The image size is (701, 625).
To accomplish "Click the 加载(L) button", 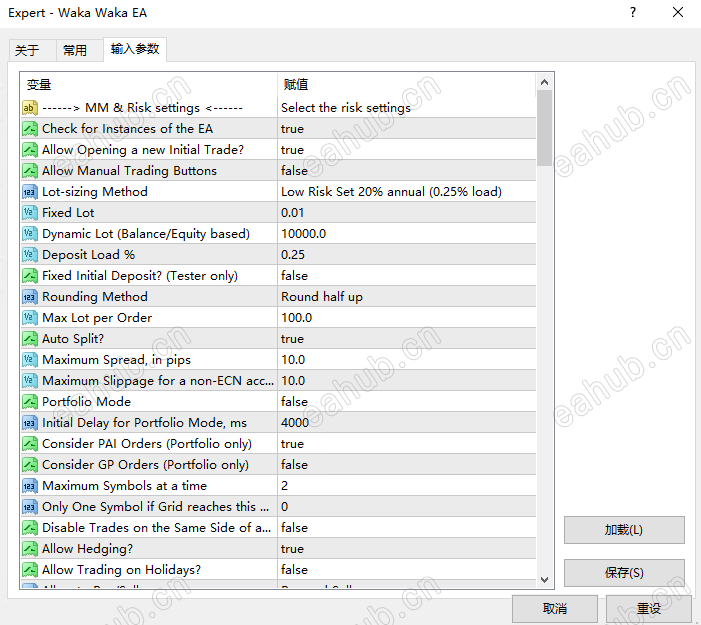I will (x=624, y=530).
